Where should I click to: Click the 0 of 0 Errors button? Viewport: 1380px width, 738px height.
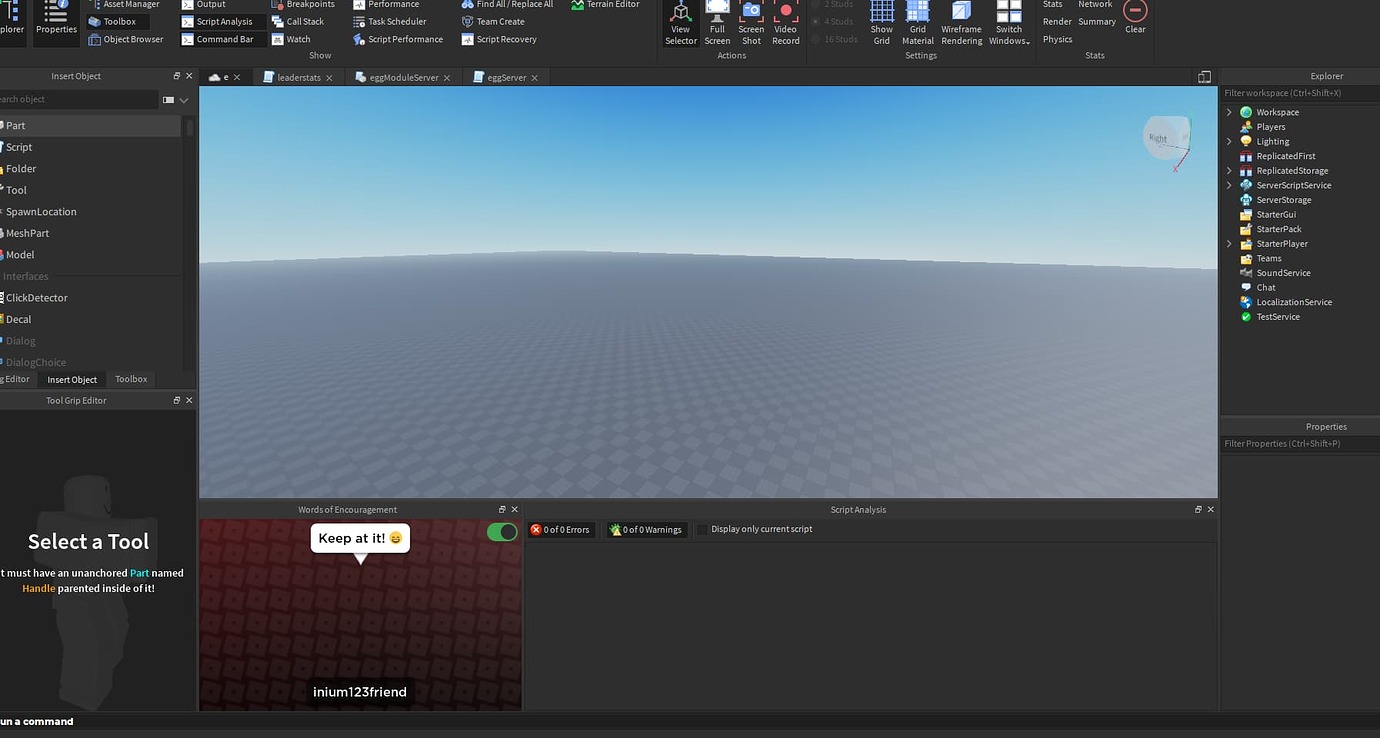pos(561,530)
